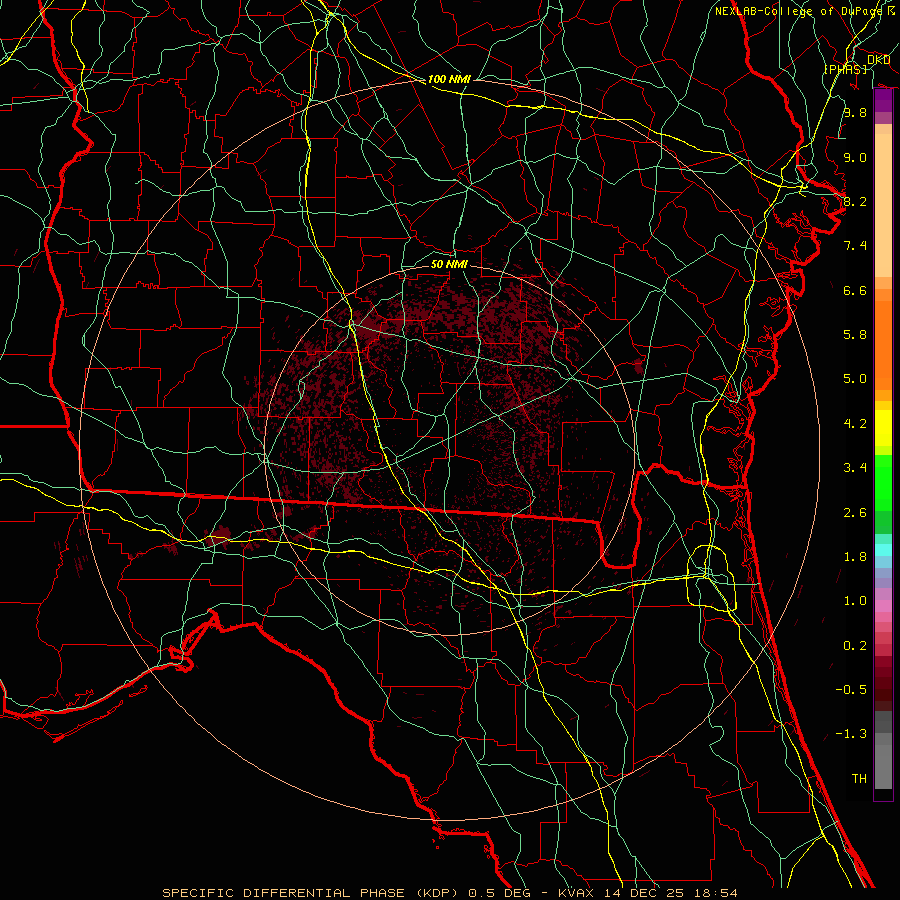Click the 4.2 value on the scale

855,424
